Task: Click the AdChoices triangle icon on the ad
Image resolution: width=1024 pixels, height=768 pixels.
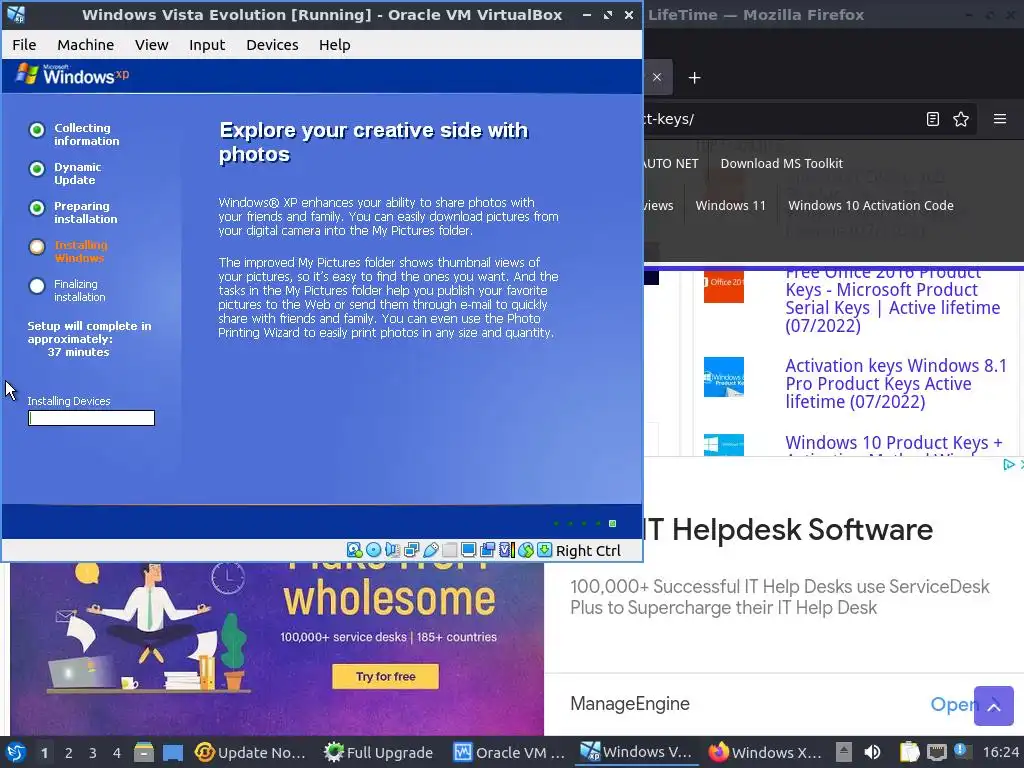Action: [x=1008, y=464]
